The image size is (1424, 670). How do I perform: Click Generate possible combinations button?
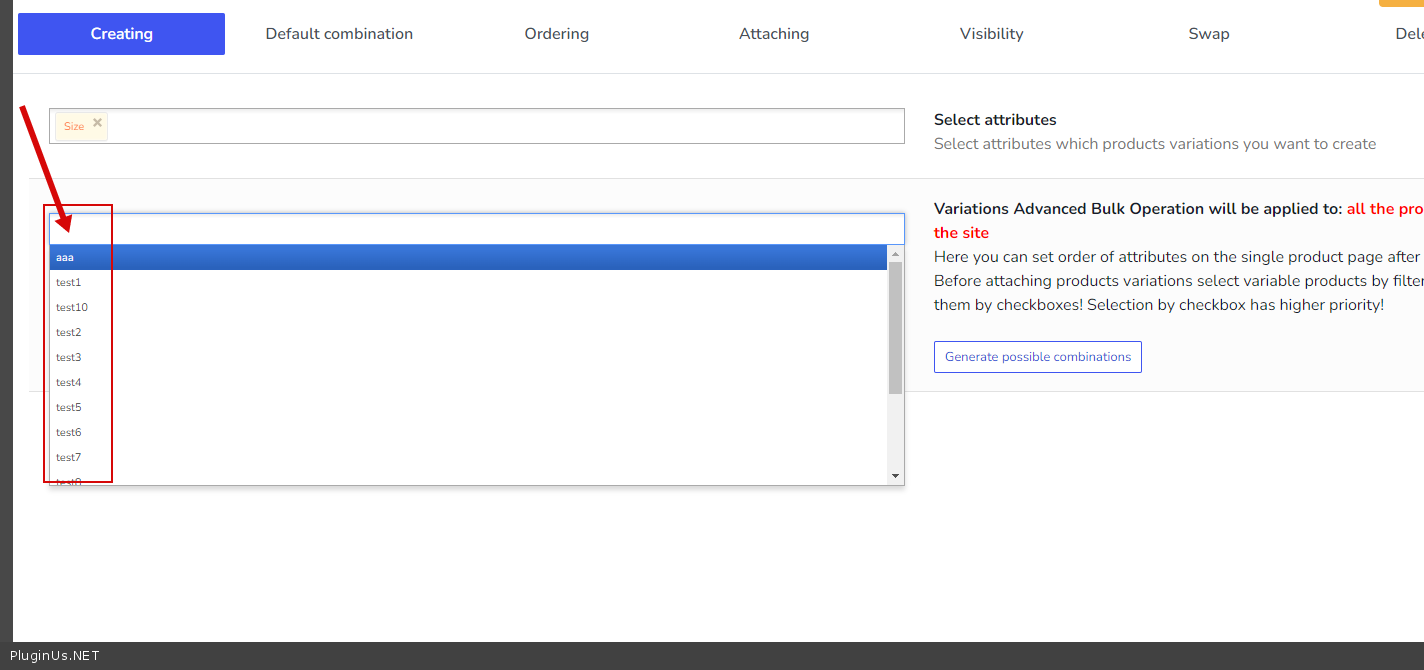tap(1037, 357)
